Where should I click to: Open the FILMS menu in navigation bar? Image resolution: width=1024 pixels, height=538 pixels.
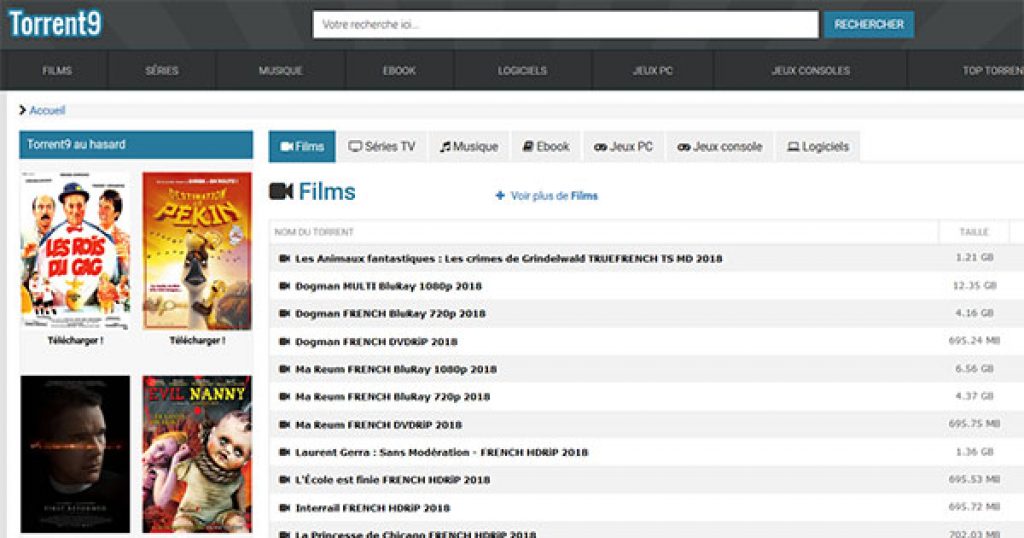pyautogui.click(x=57, y=71)
